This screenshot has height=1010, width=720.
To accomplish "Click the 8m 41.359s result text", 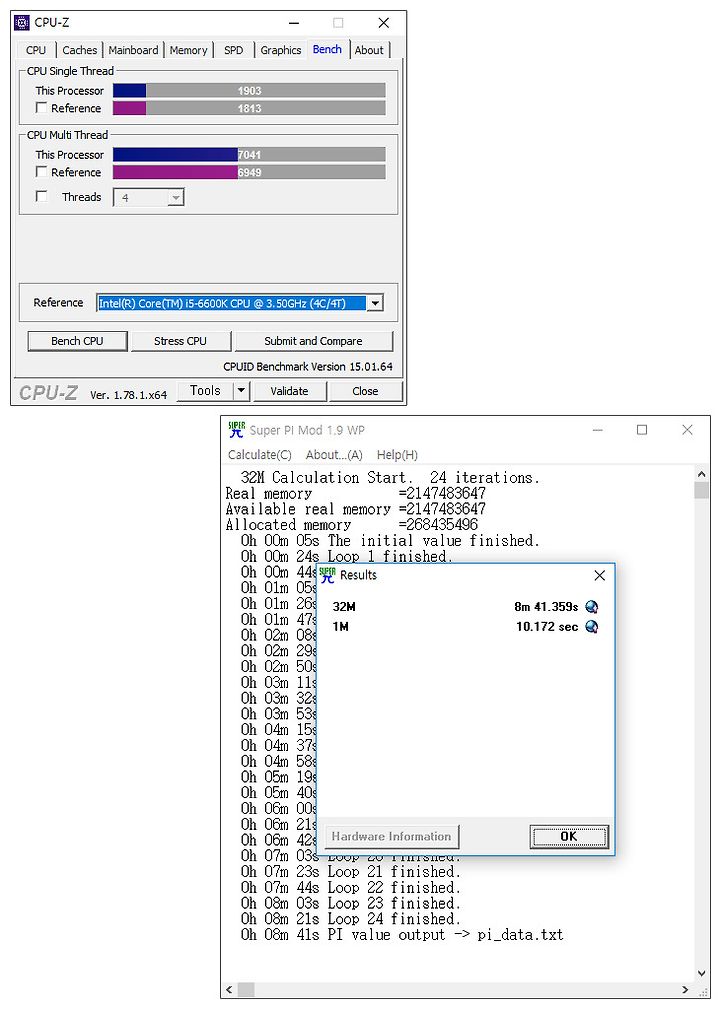I will [x=546, y=607].
